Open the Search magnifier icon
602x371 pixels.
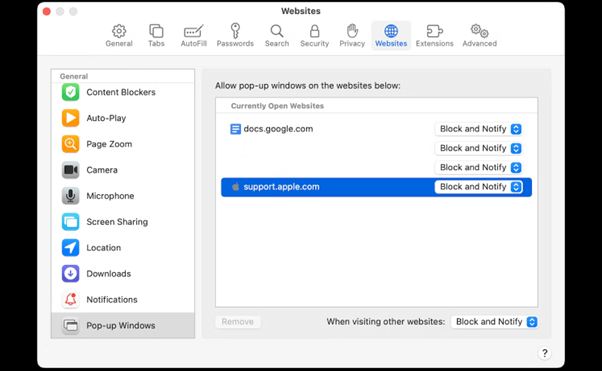click(277, 31)
